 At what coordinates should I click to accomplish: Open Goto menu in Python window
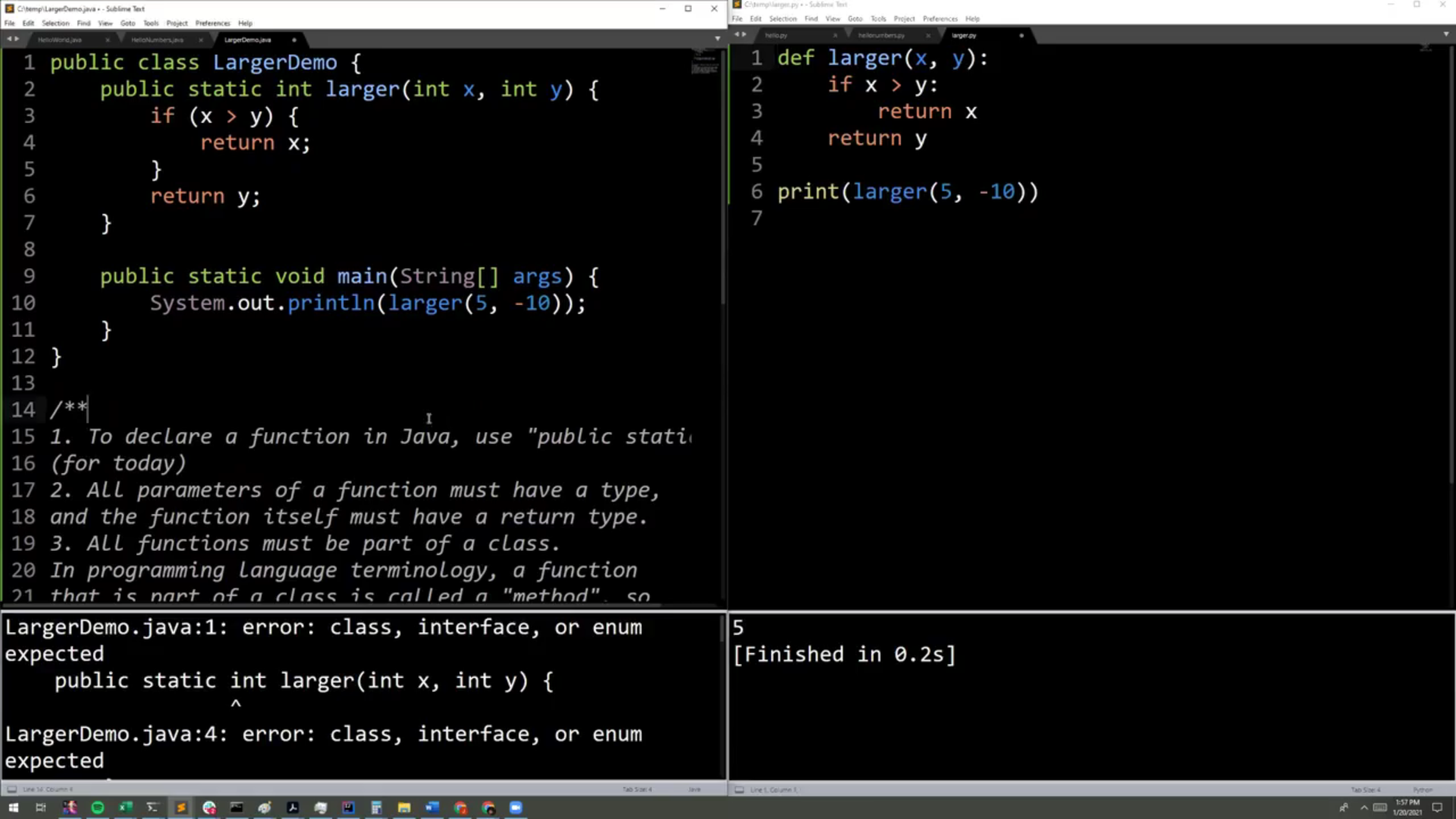click(855, 18)
